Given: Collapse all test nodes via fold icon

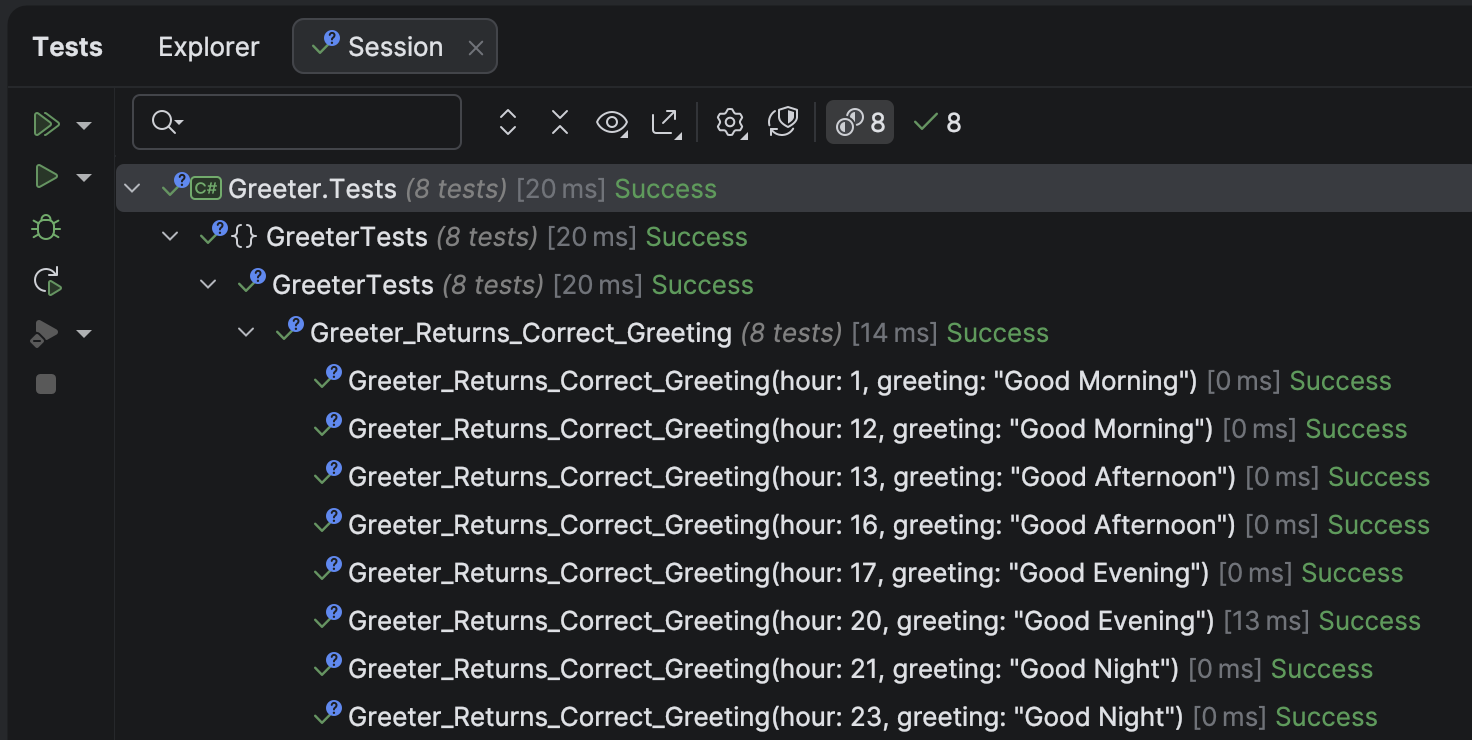Looking at the screenshot, I should [558, 122].
